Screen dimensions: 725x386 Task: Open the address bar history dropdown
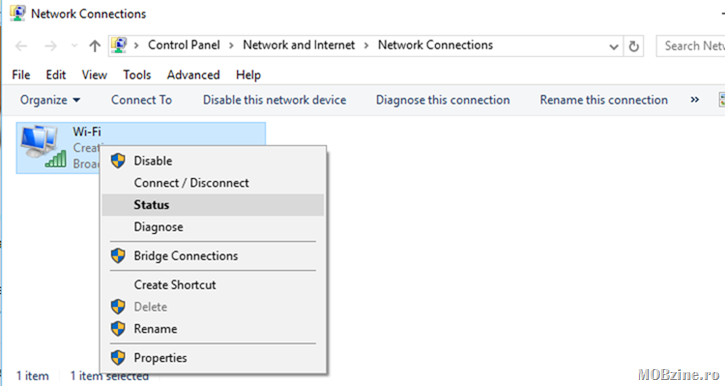point(614,47)
